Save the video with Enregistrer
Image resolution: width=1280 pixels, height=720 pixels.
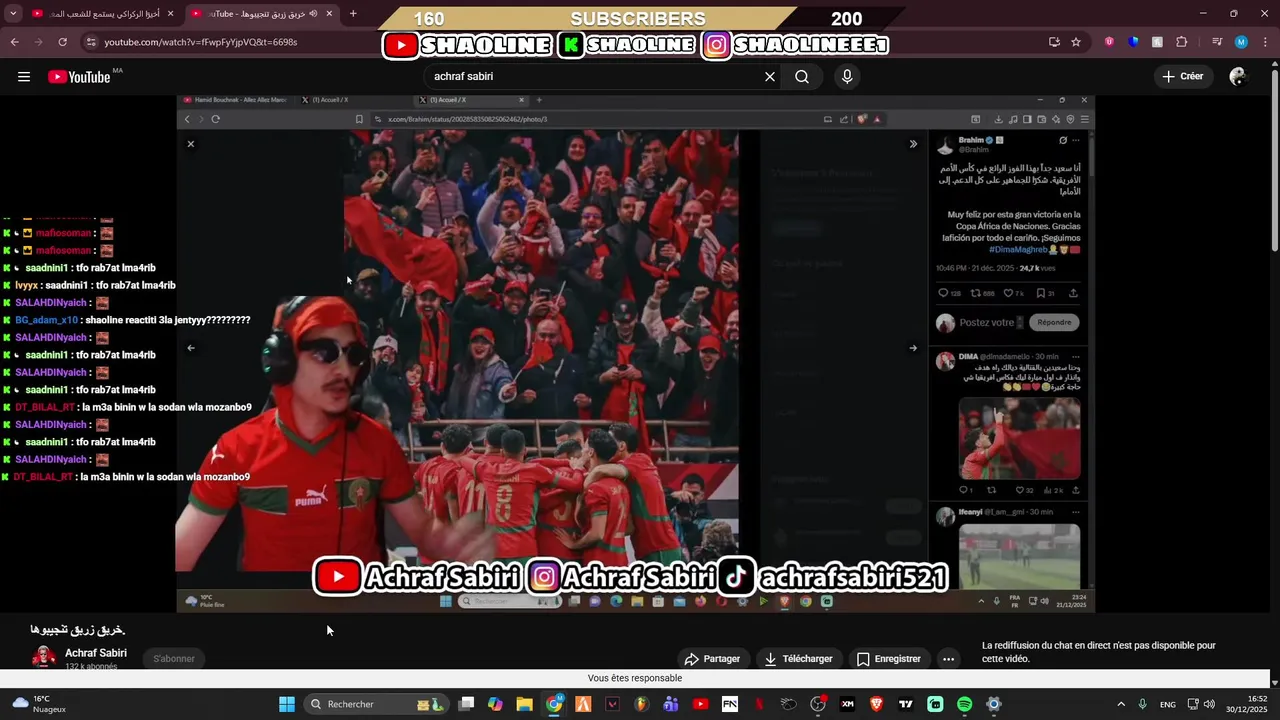888,659
